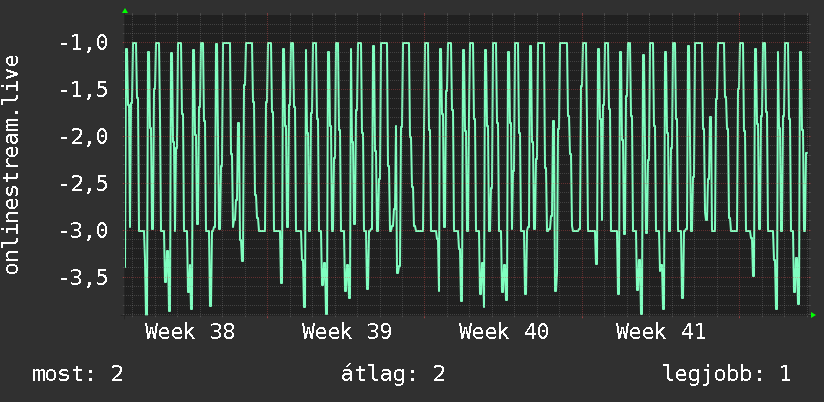Image resolution: width=824 pixels, height=402 pixels.
Task: Click the Week 39 axis label
Action: 347,332
